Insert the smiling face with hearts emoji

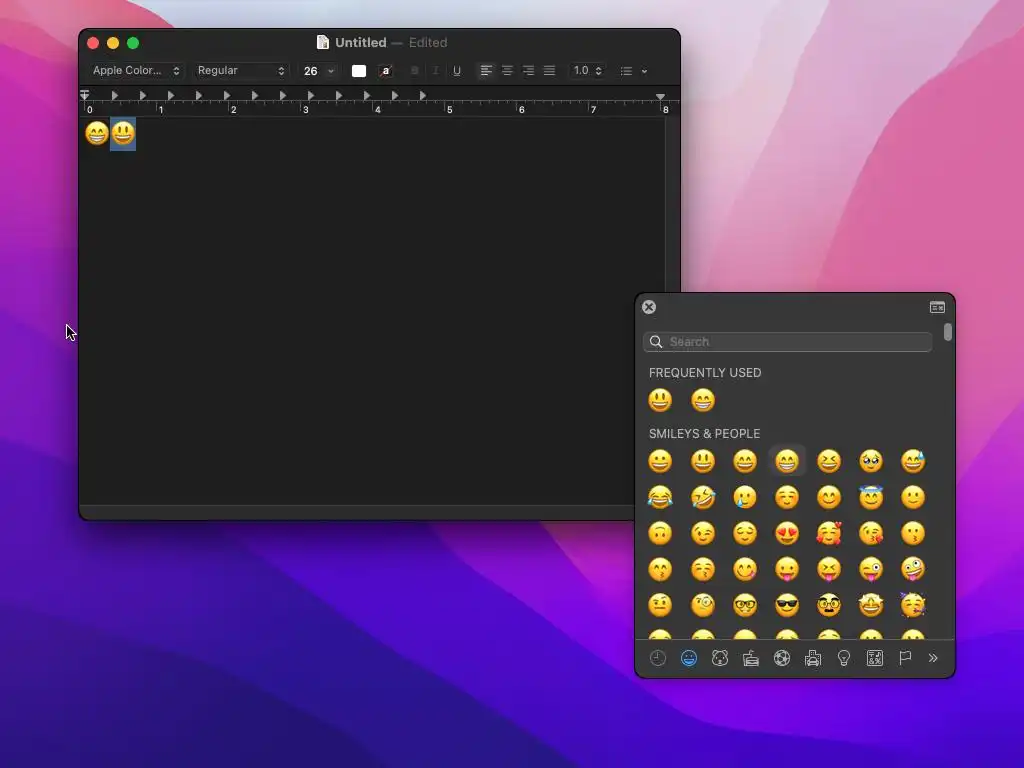click(829, 533)
